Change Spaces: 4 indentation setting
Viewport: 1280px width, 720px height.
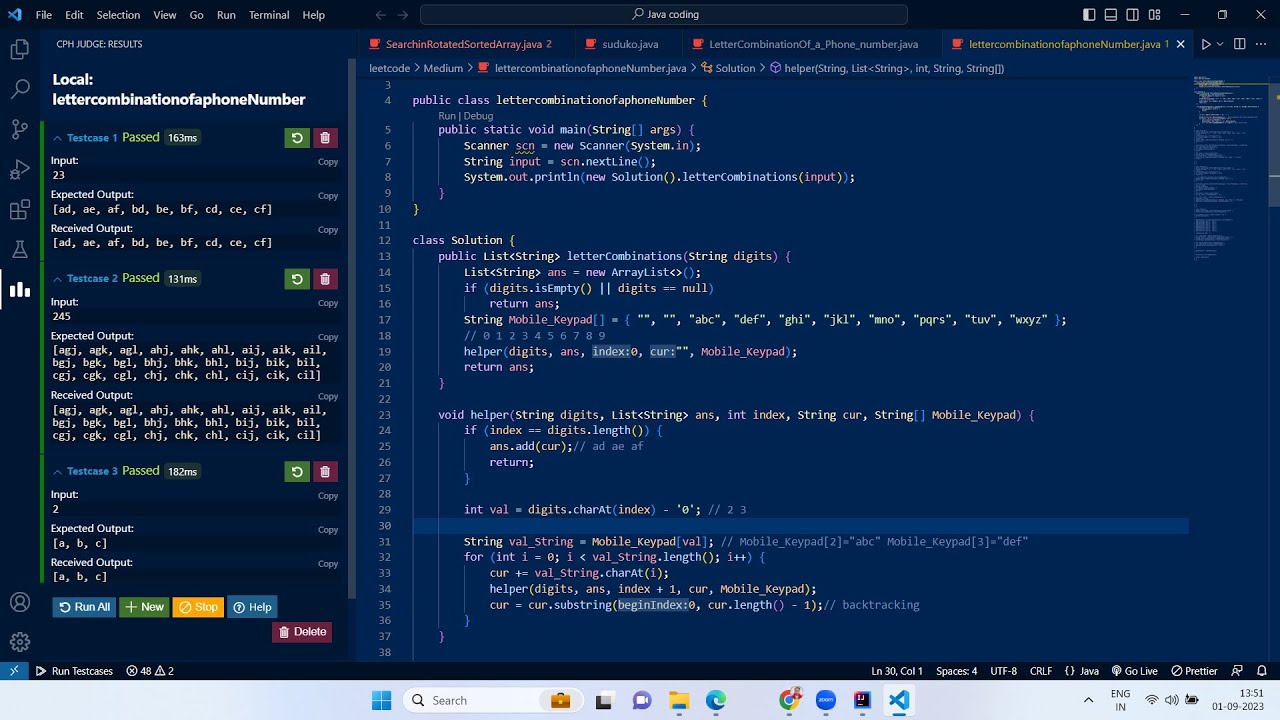956,671
